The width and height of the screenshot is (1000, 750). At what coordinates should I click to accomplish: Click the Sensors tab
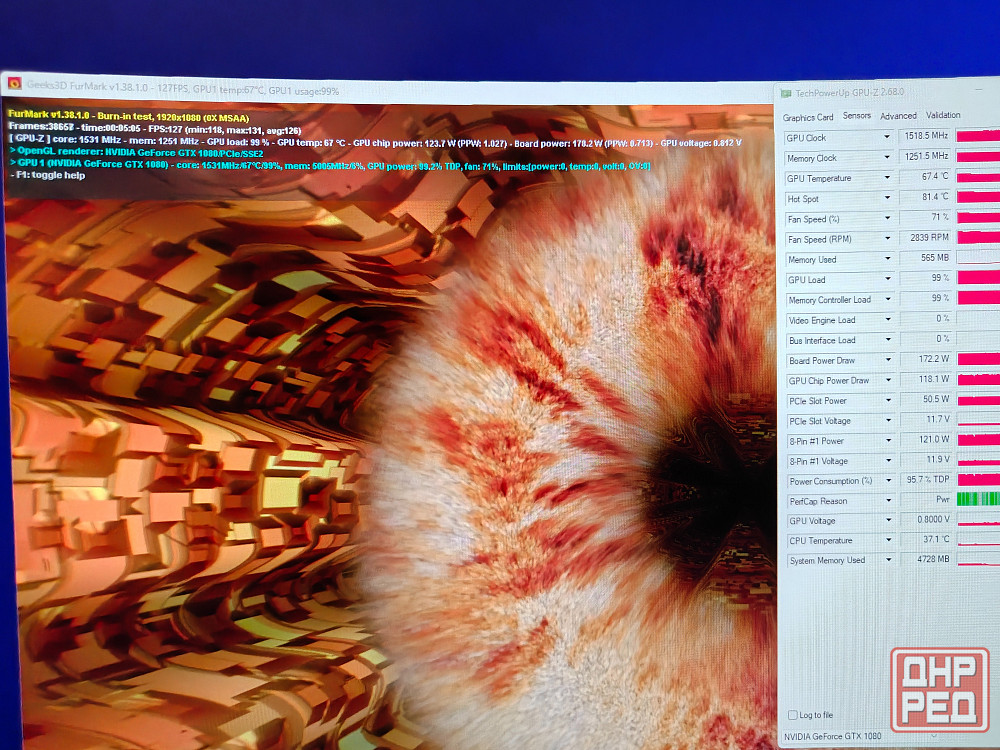point(857,116)
